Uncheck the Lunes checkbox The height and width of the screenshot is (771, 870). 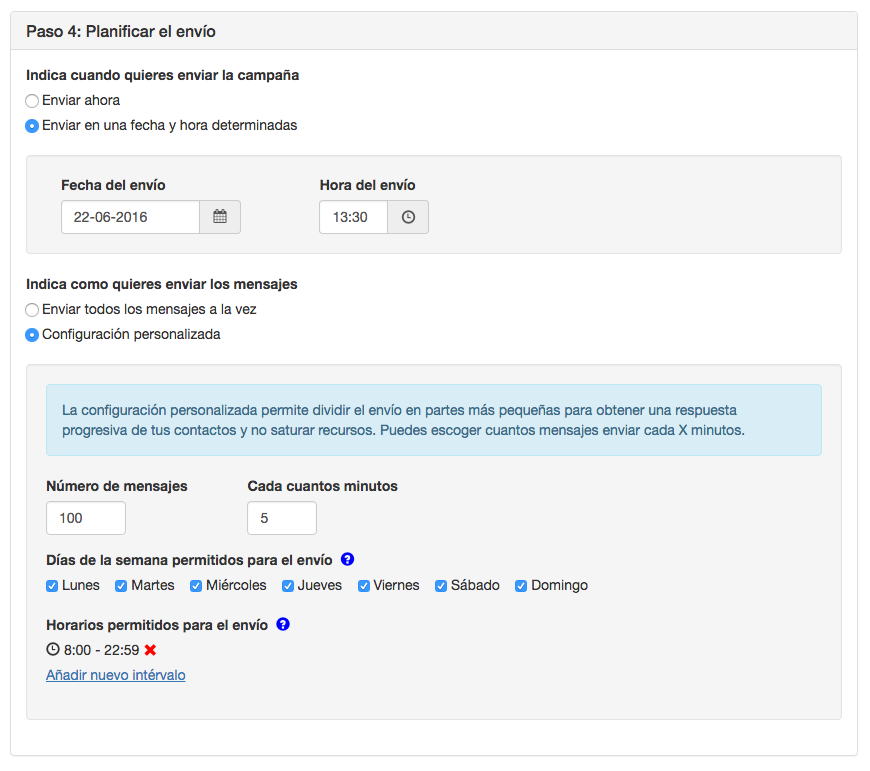(x=52, y=586)
